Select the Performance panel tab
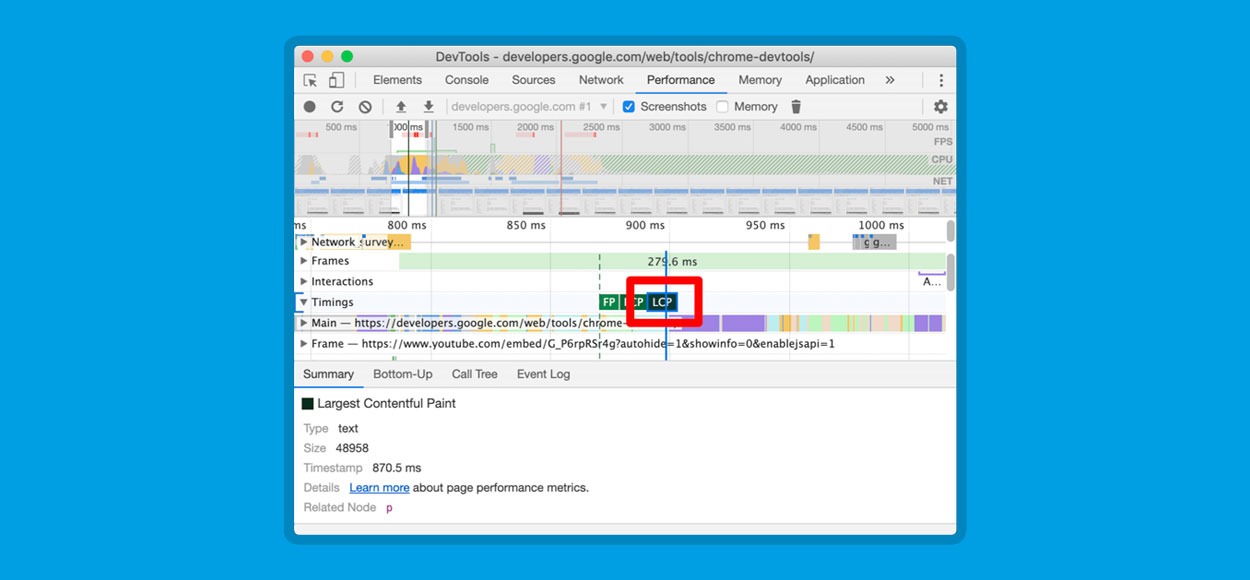The height and width of the screenshot is (580, 1250). [681, 80]
